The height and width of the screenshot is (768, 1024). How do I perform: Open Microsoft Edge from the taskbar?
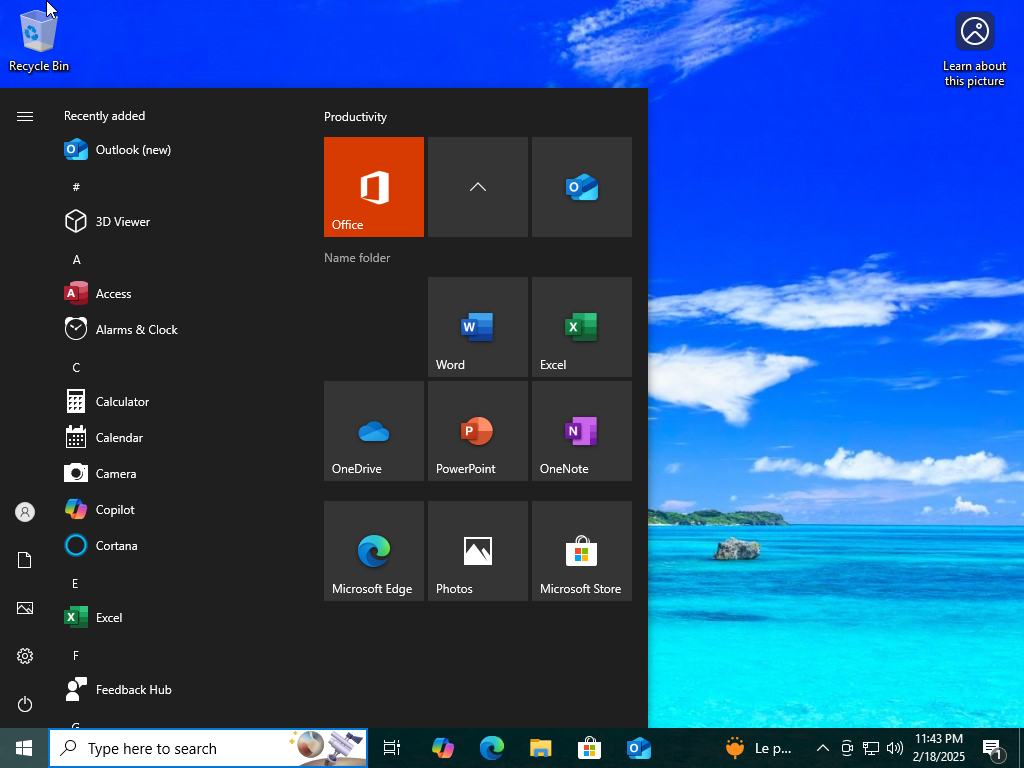coord(492,748)
